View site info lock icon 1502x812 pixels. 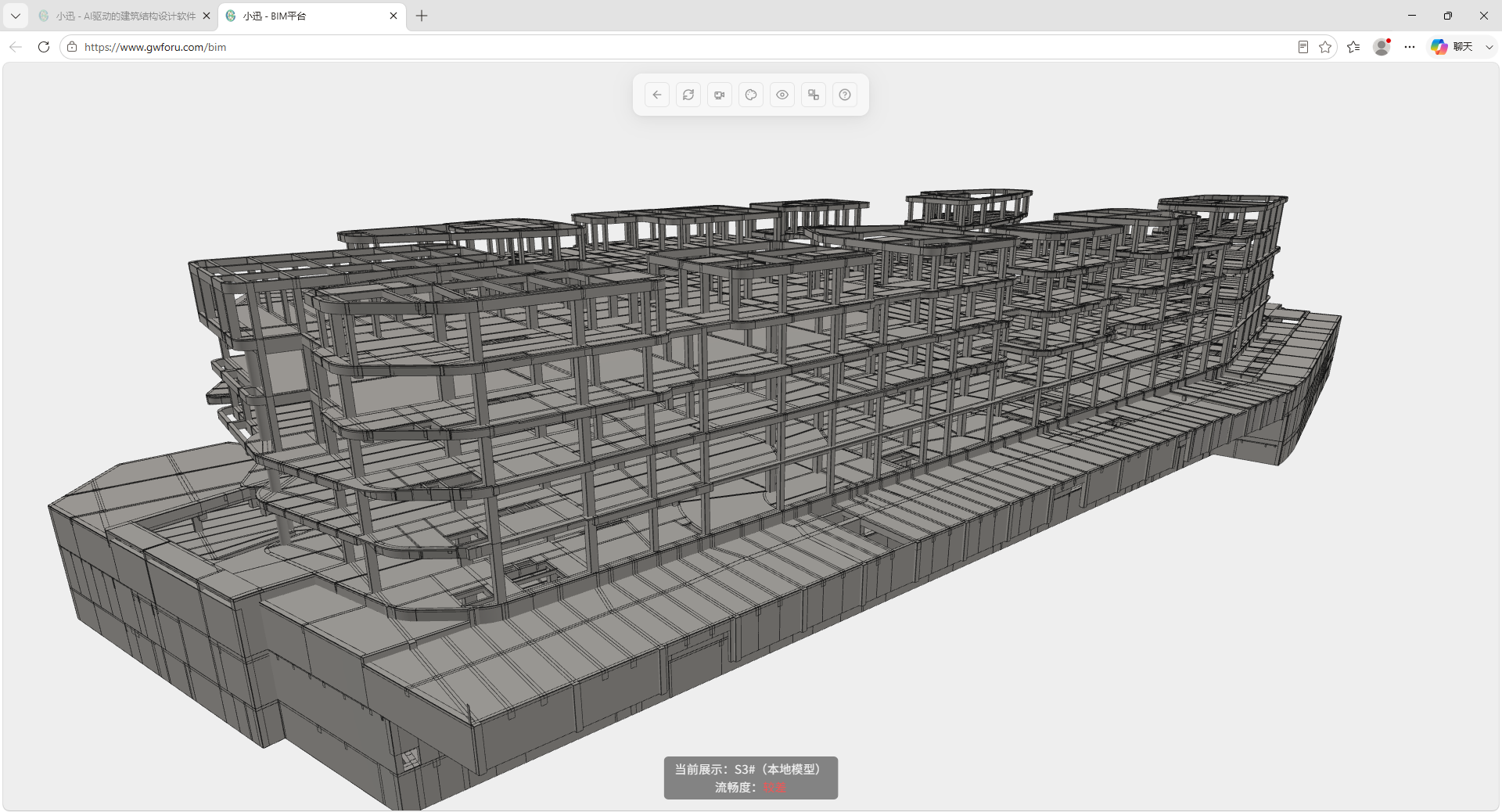(x=72, y=47)
